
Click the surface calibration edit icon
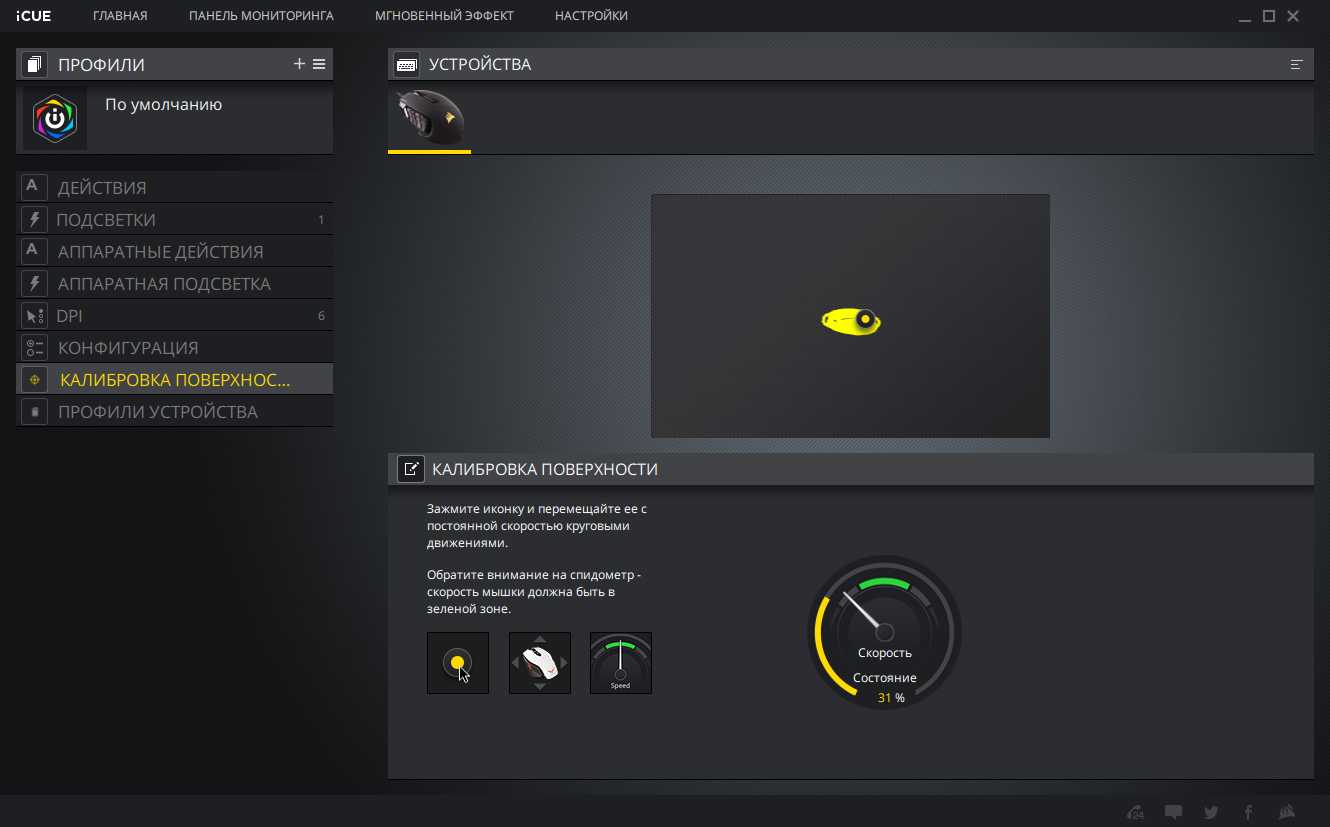[x=410, y=469]
